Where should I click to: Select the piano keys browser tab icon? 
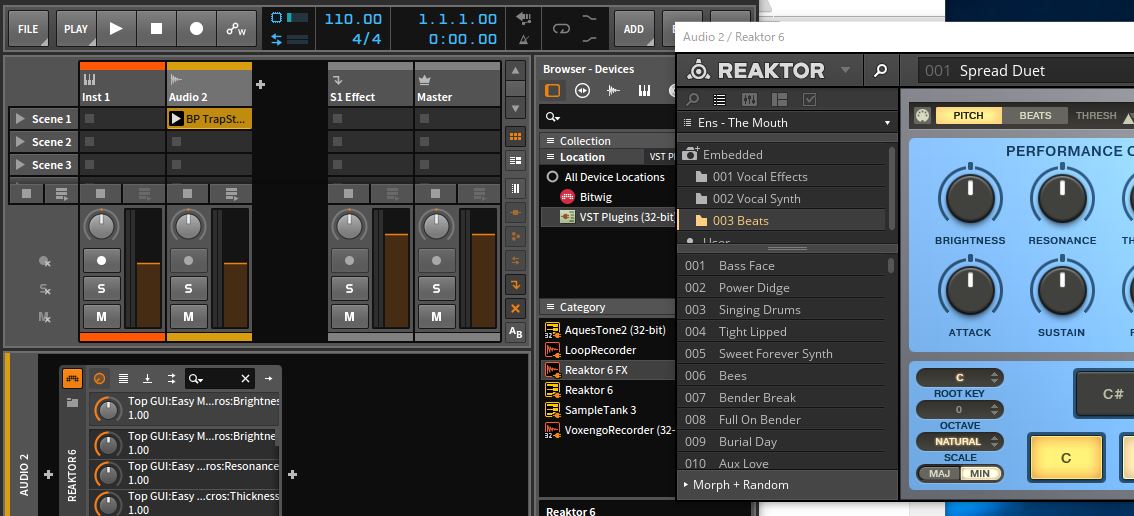644,90
